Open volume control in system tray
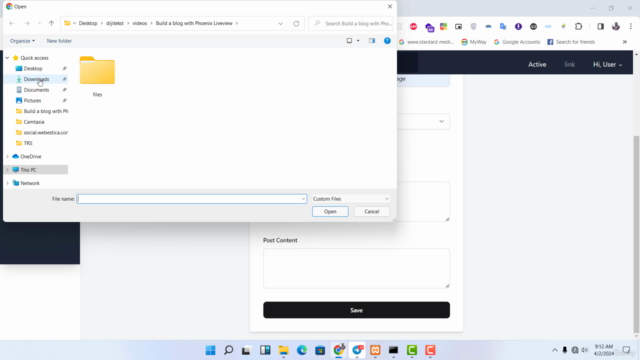640x360 pixels. [x=584, y=350]
